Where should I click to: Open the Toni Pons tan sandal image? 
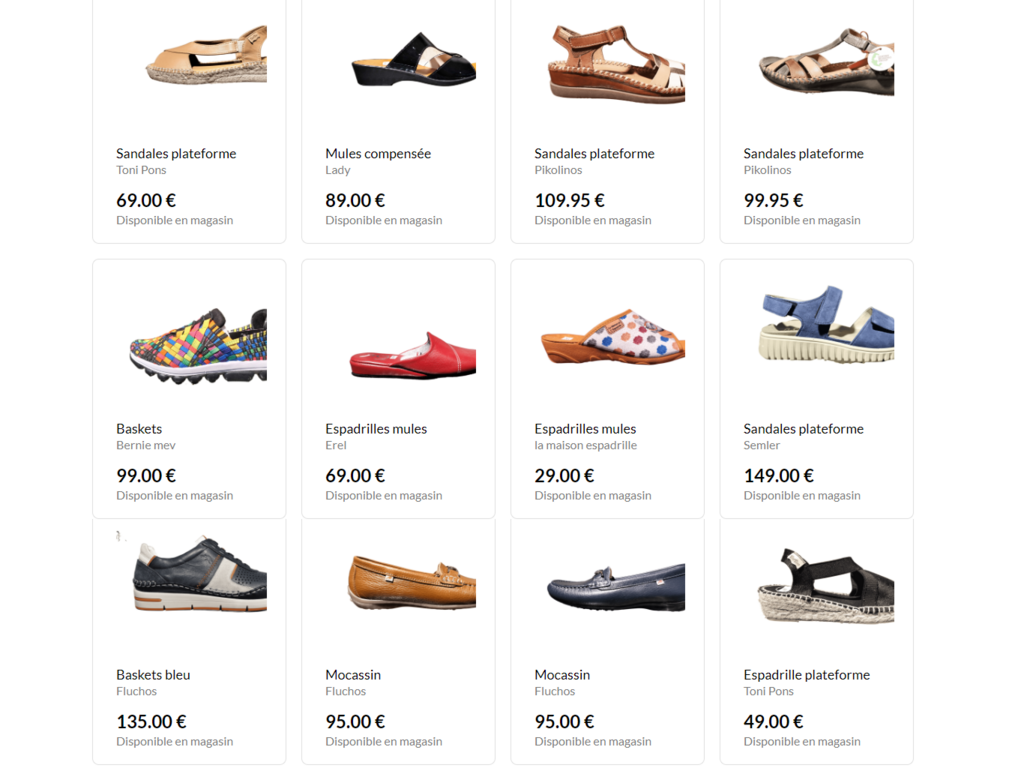click(206, 55)
